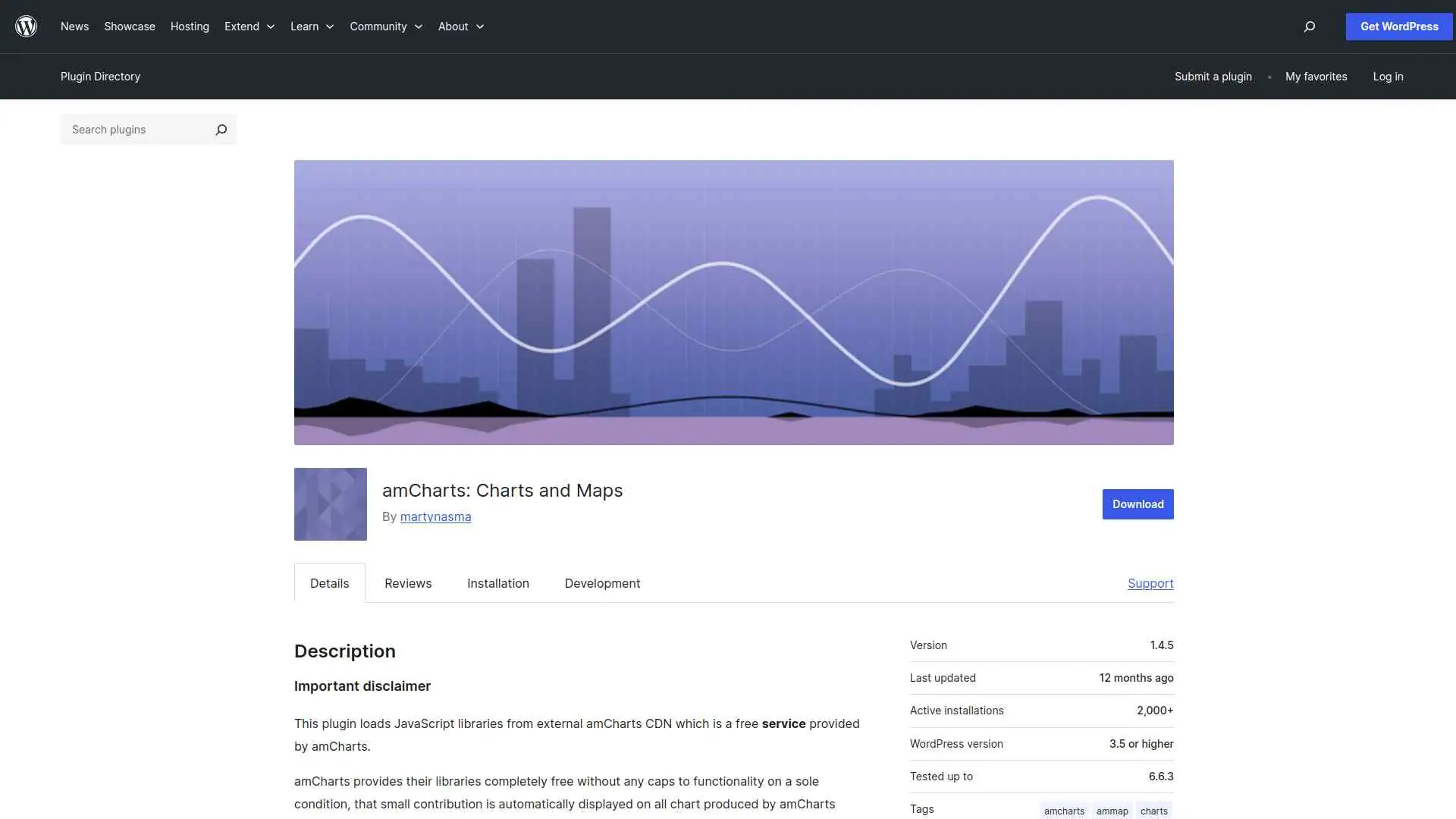This screenshot has width=1456, height=819.
Task: Click the WordPress logo in the header
Action: point(26,26)
